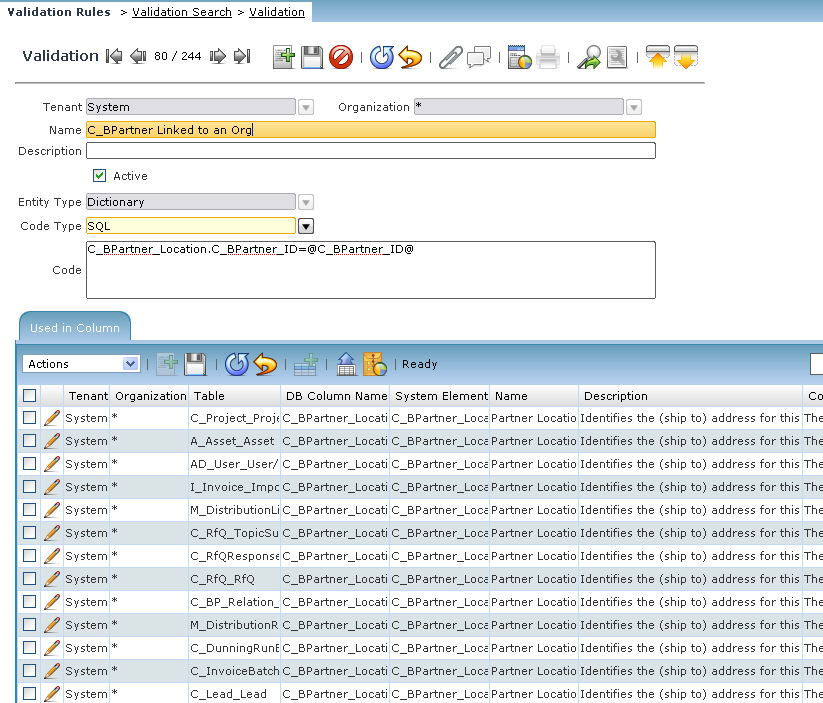Click the paperclip Attachment icon
823x703 pixels.
point(450,57)
